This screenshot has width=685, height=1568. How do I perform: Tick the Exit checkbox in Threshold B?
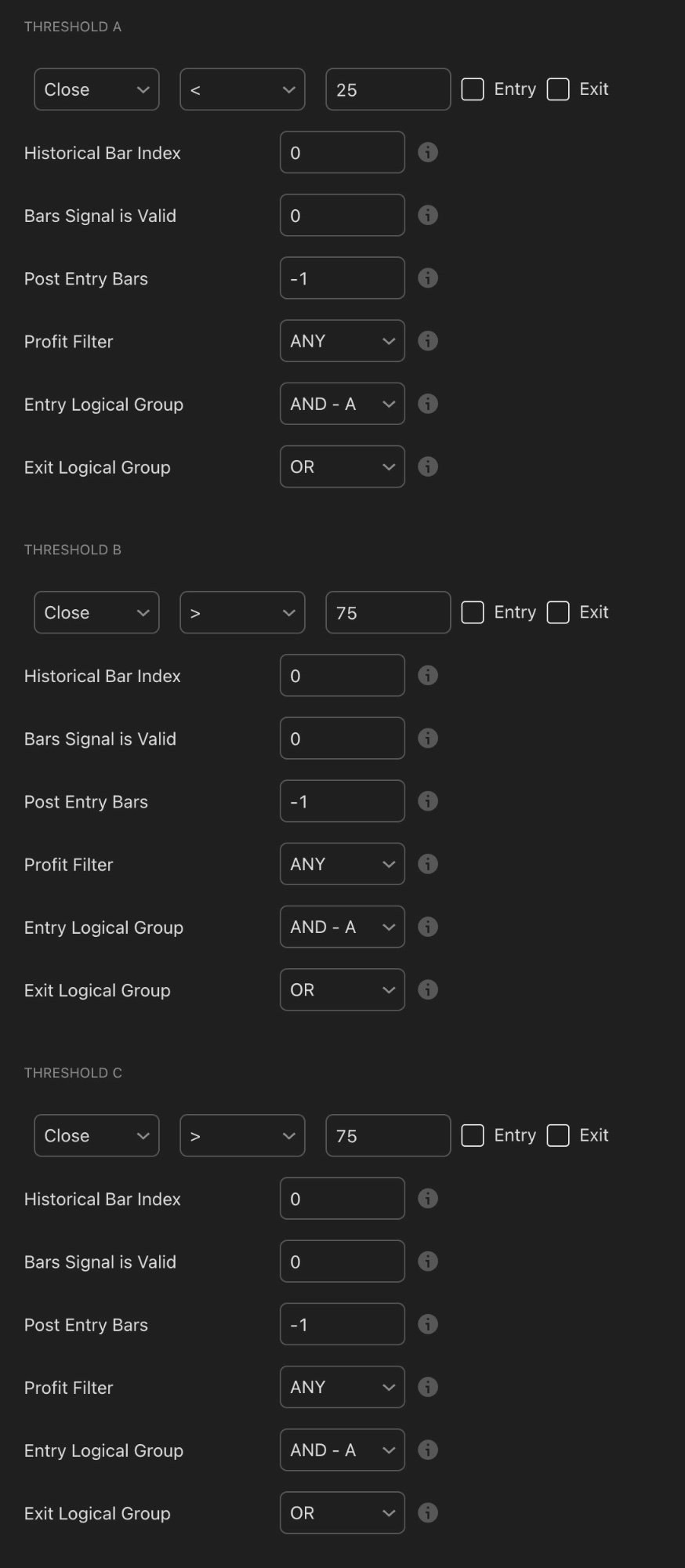[558, 612]
